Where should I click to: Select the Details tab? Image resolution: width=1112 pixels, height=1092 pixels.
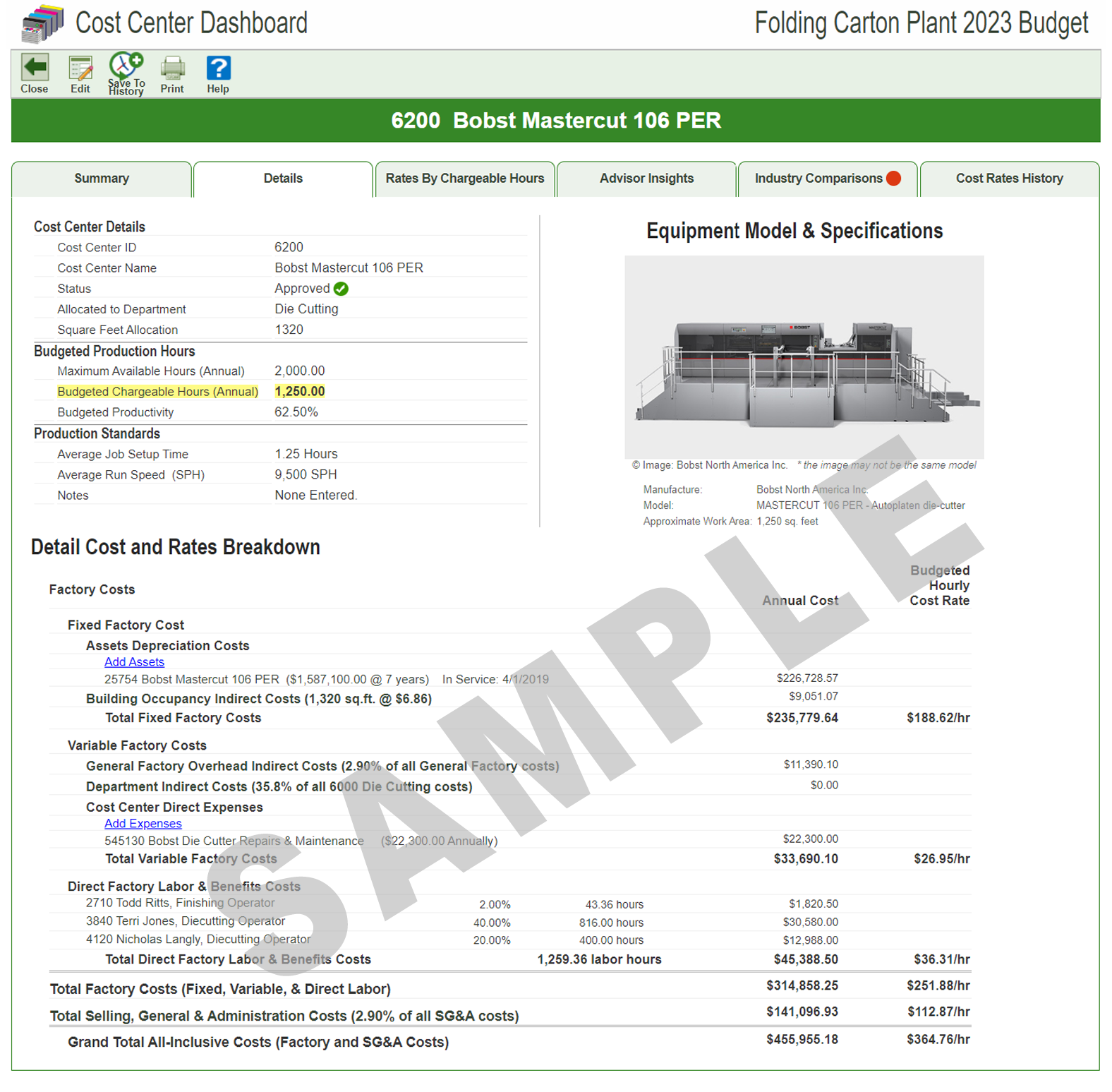283,179
